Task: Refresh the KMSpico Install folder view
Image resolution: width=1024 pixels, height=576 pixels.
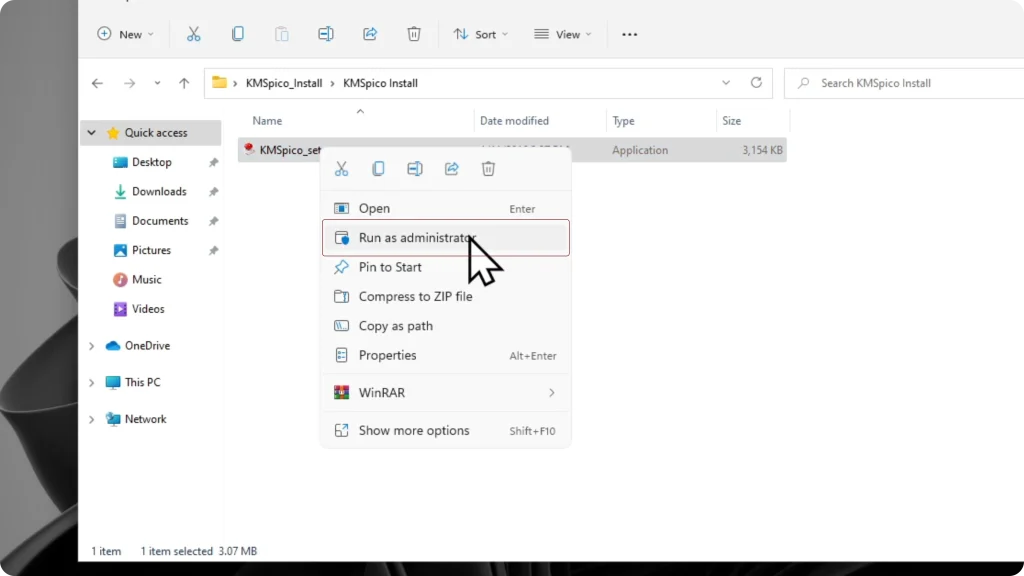Action: [756, 83]
